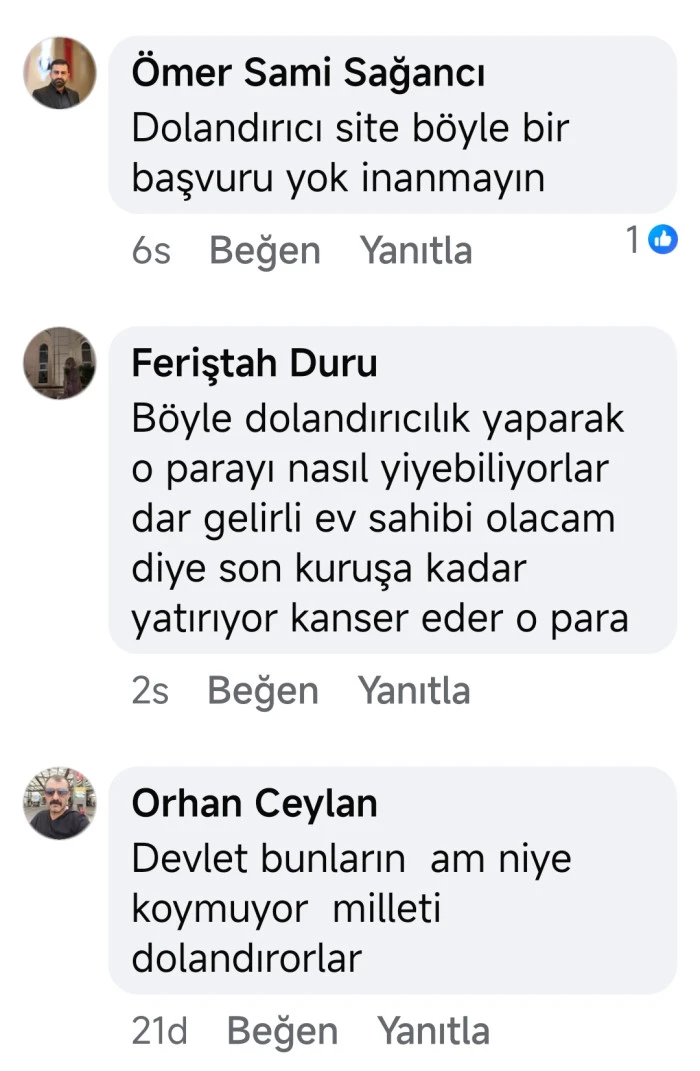This screenshot has width=700, height=1071.
Task: Reply to Ömer Sami Sağancı via Yanıtla
Action: coord(415,250)
